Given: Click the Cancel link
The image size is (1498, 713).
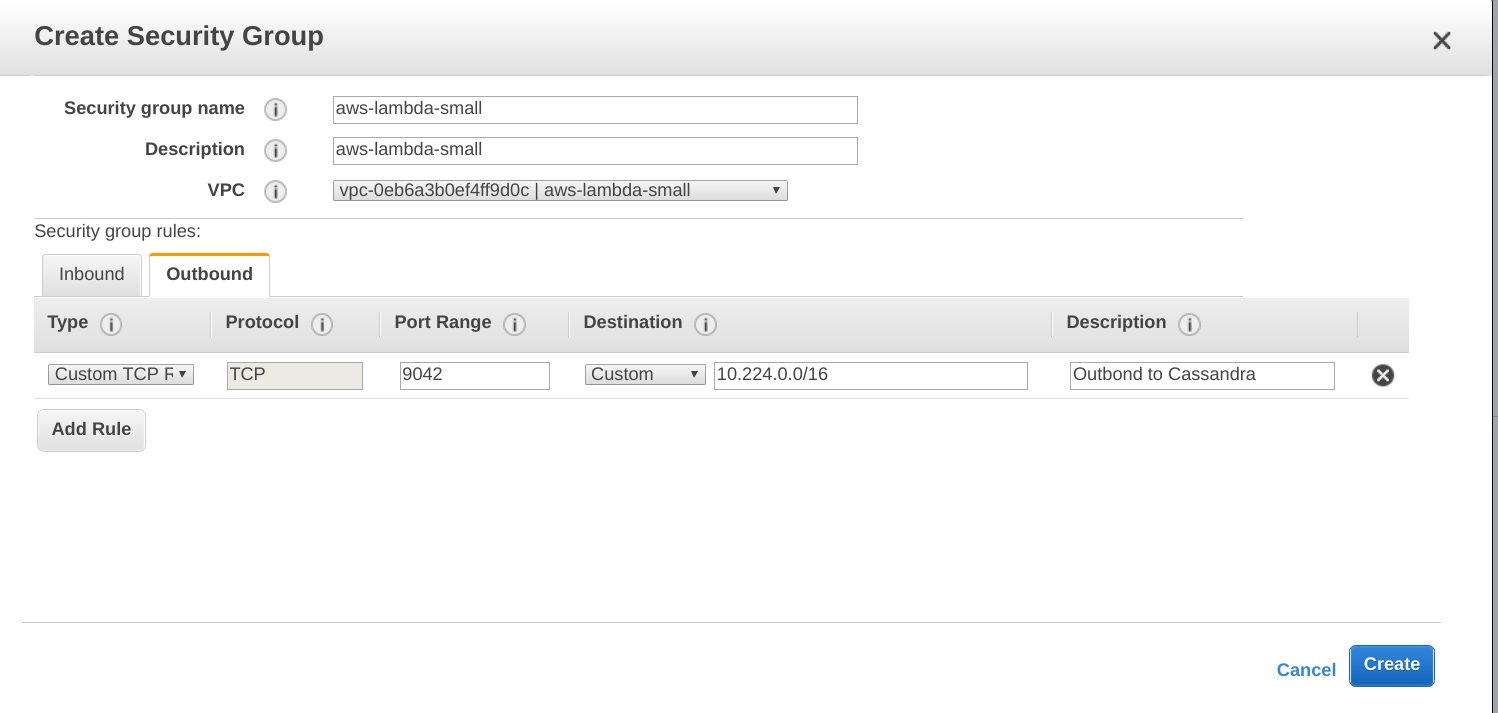Looking at the screenshot, I should tap(1306, 670).
